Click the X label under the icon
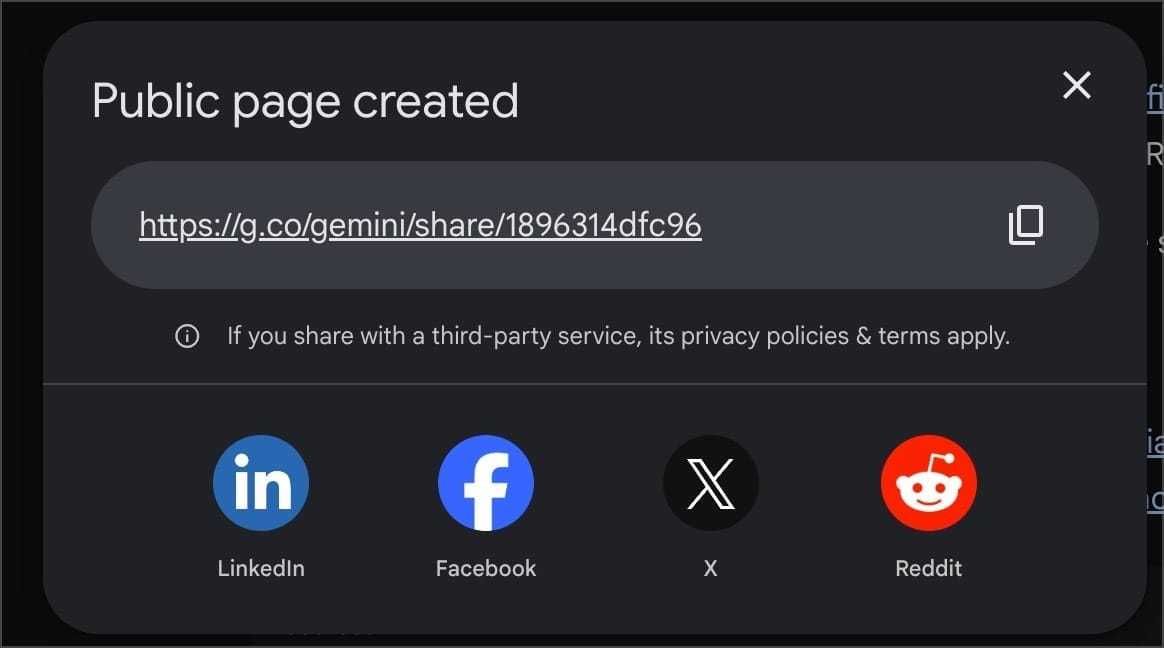The width and height of the screenshot is (1164, 648). [x=710, y=569]
